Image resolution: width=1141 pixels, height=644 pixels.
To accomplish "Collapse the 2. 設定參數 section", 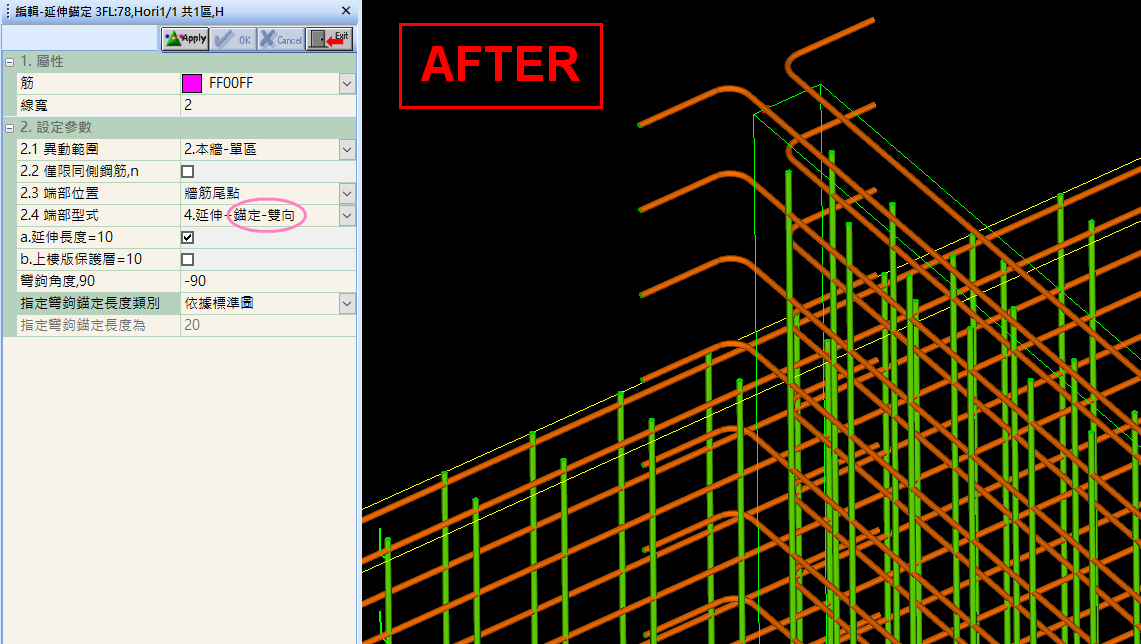I will pyautogui.click(x=9, y=128).
